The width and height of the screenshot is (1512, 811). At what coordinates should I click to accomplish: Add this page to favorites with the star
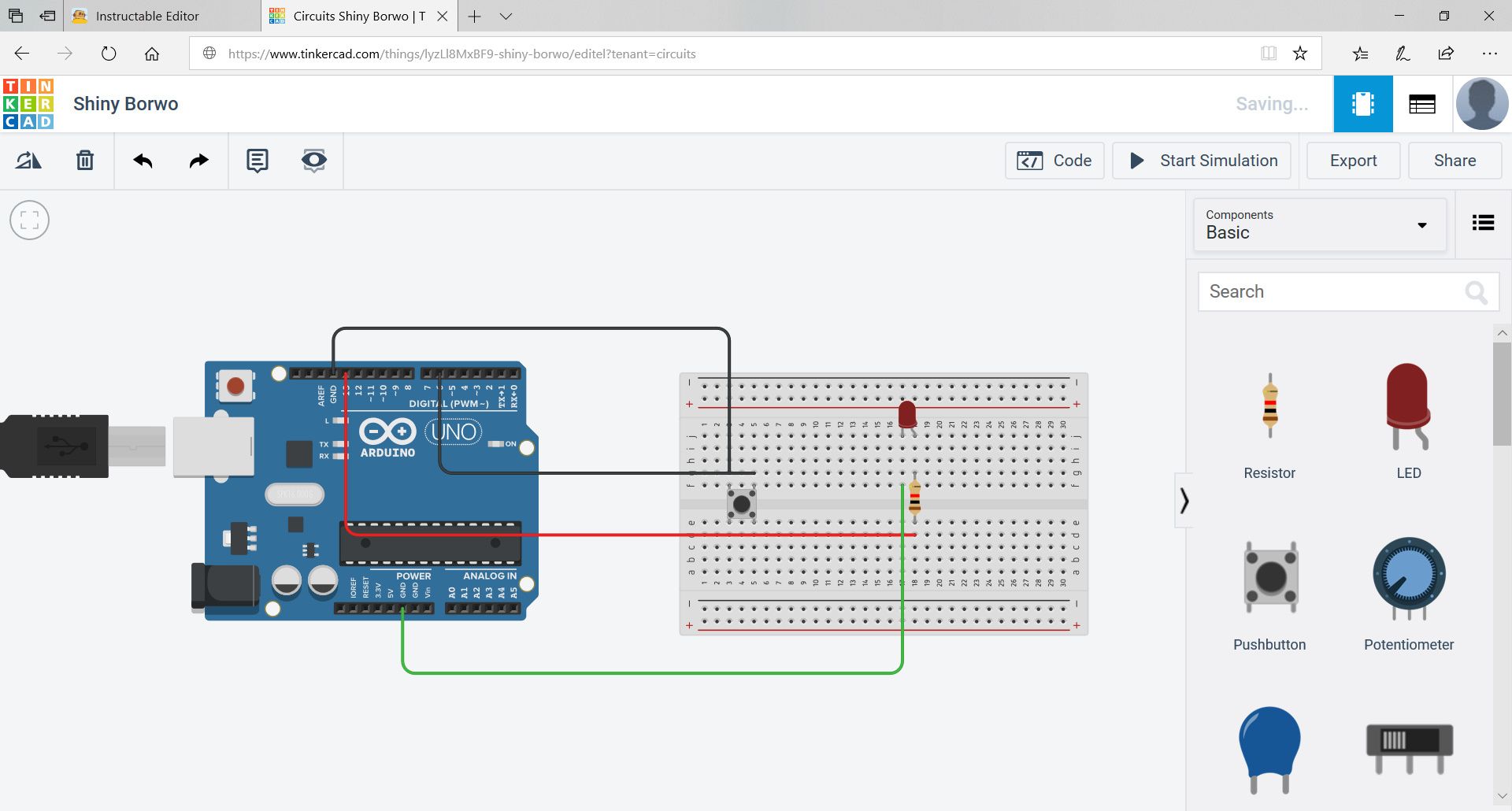[x=1301, y=53]
